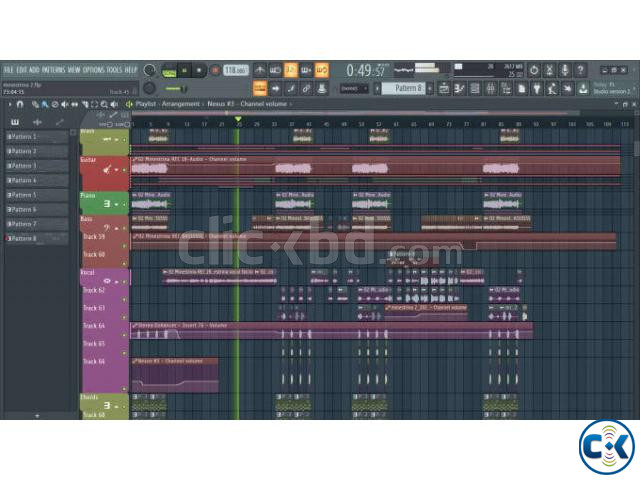The height and width of the screenshot is (480, 640).
Task: Adjust the master volume slider
Action: (176, 88)
